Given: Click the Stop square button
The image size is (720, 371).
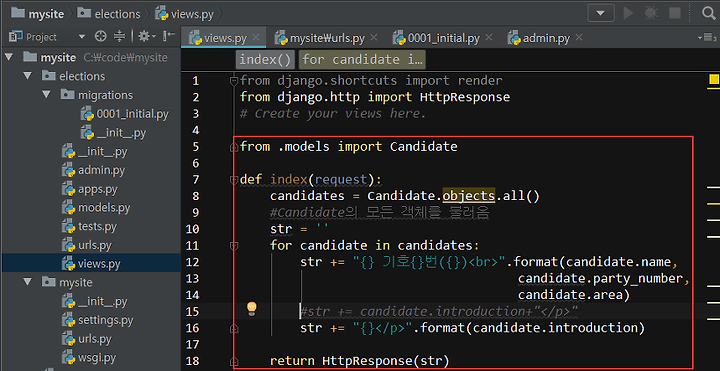Looking at the screenshot, I should (675, 13).
